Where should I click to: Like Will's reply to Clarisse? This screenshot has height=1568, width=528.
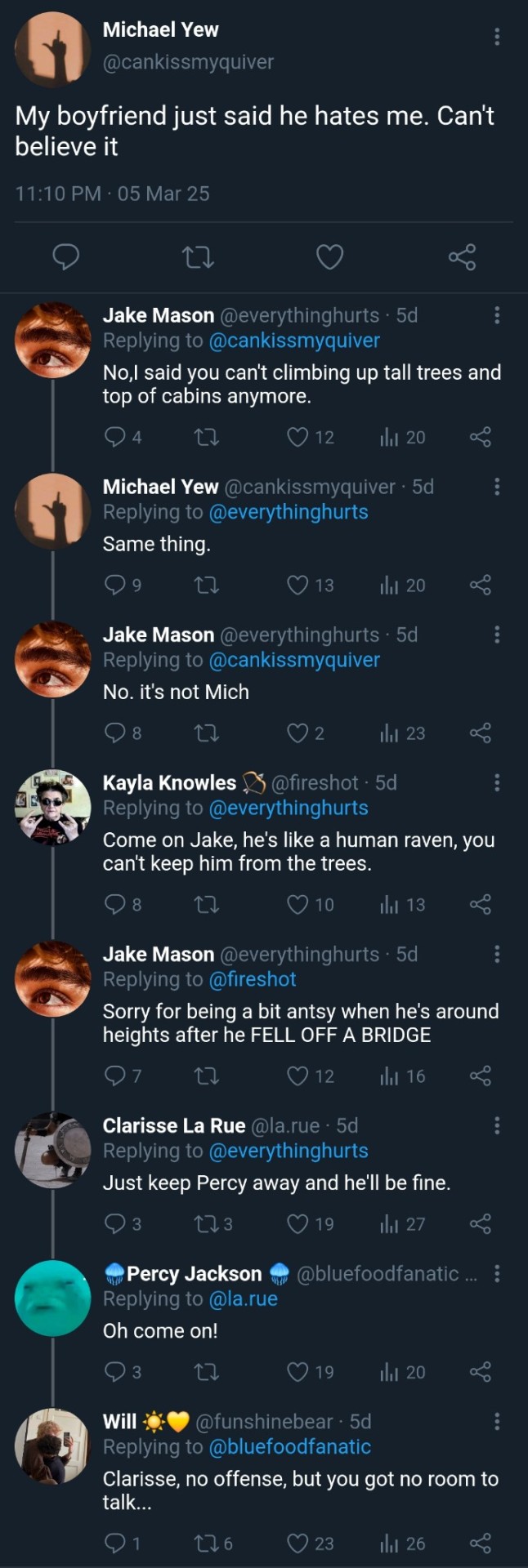[298, 1543]
